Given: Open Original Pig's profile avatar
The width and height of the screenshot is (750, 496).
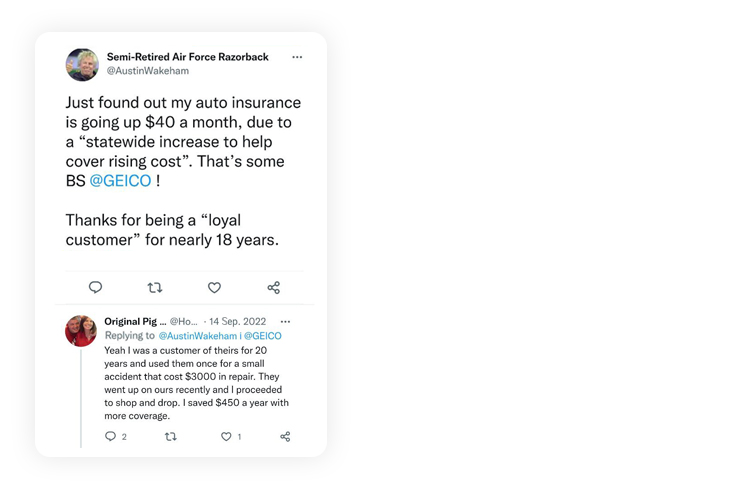Looking at the screenshot, I should (x=81, y=331).
